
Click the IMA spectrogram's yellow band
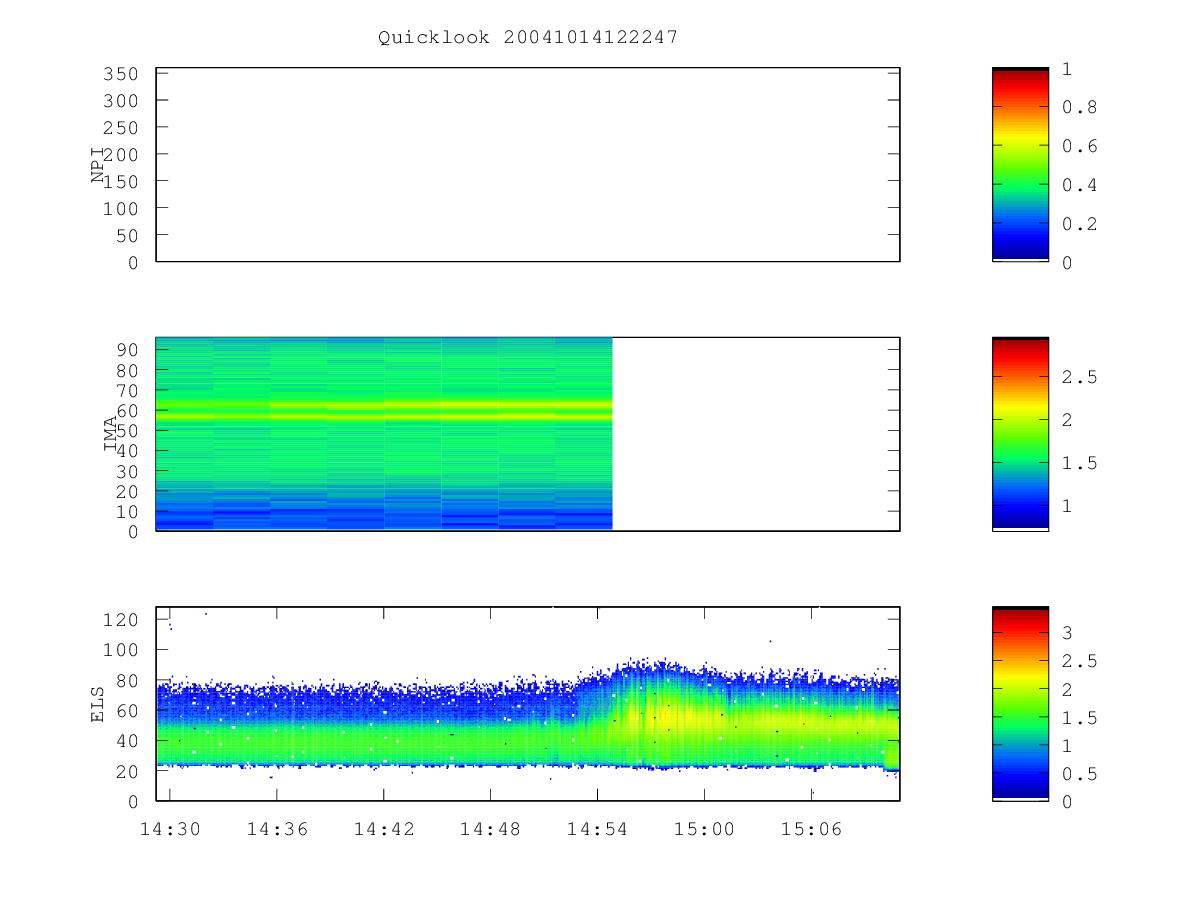click(384, 410)
